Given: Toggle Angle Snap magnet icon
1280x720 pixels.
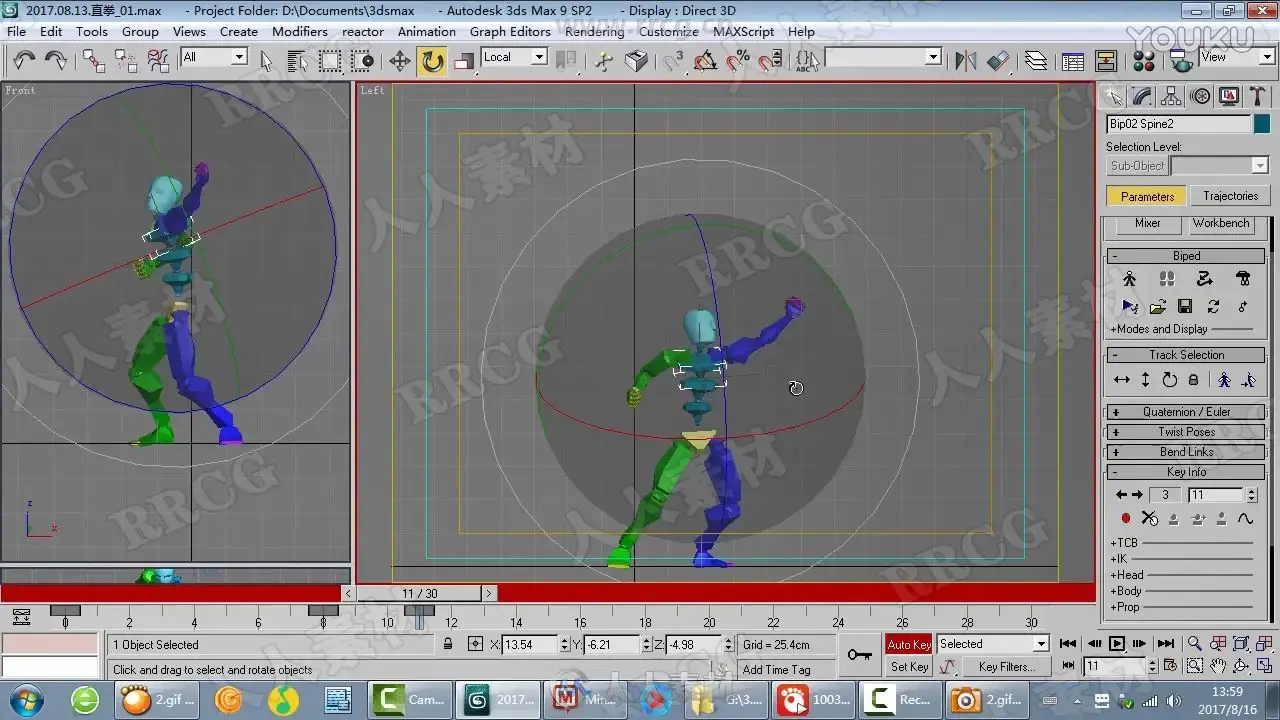Looking at the screenshot, I should pos(705,61).
